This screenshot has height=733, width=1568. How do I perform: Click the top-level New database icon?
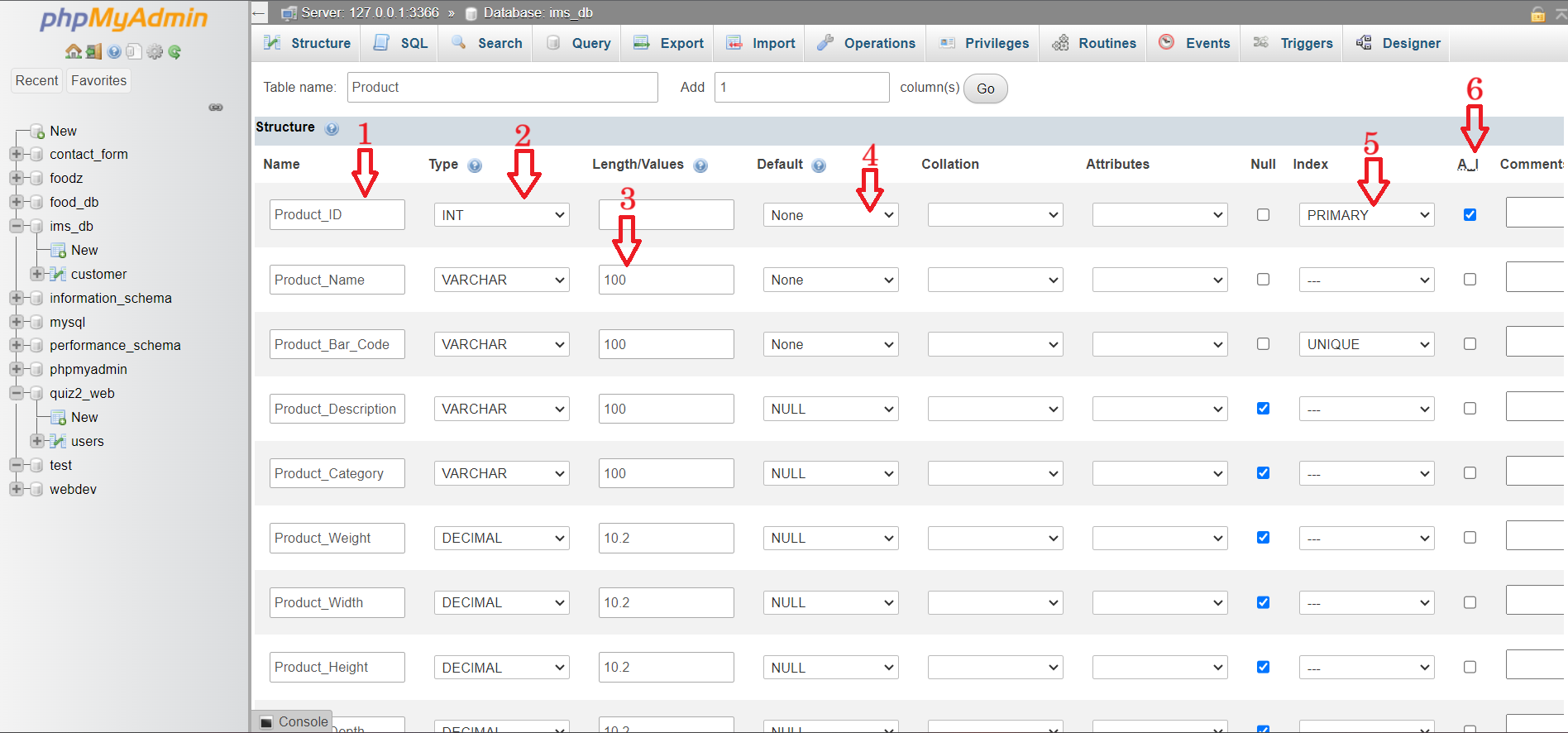pos(37,131)
